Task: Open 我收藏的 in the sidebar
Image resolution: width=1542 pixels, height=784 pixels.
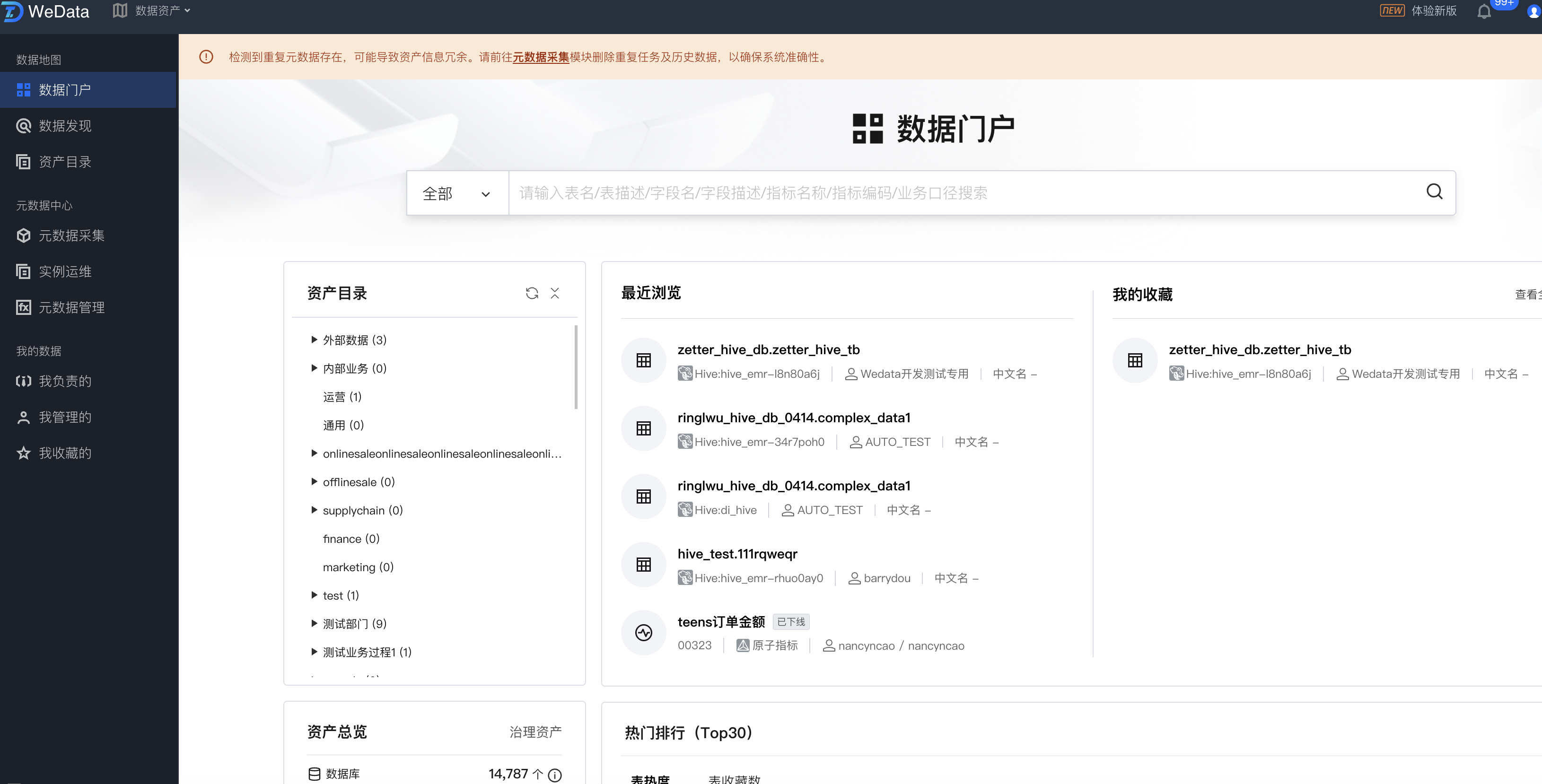Action: [x=88, y=453]
